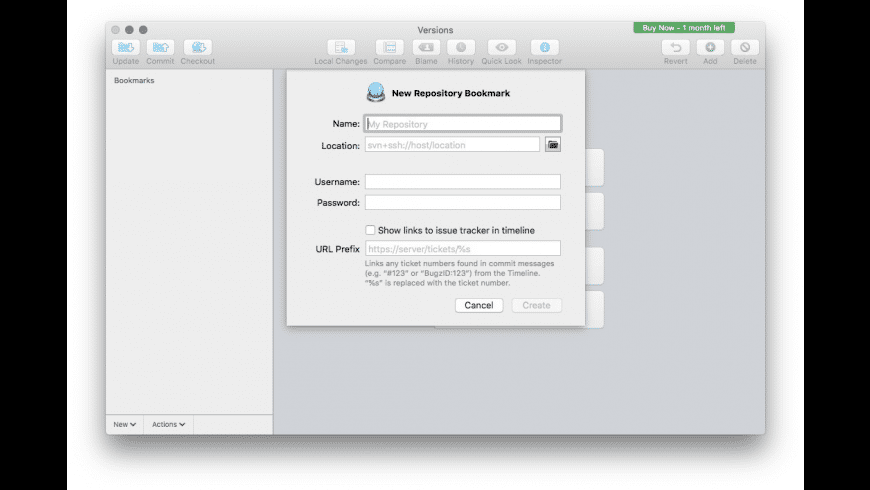Open the History view
This screenshot has width=870, height=490.
click(461, 48)
